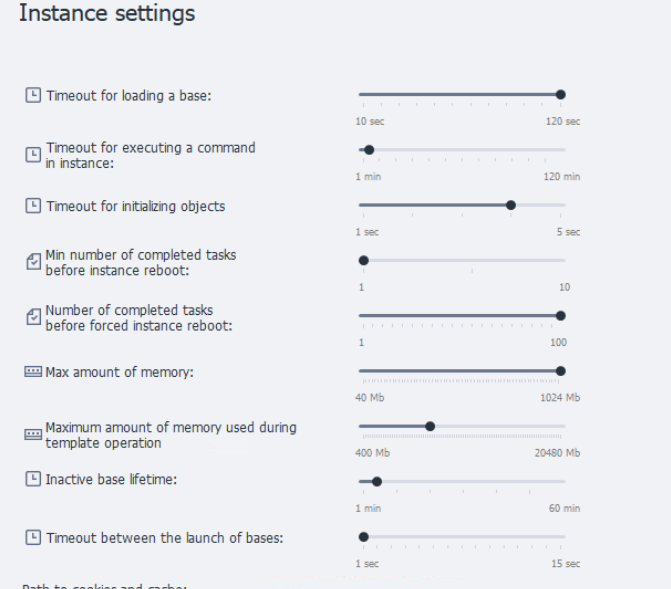671x589 pixels.
Task: Click the Timeout for loading a base slider handle
Action: click(x=560, y=95)
